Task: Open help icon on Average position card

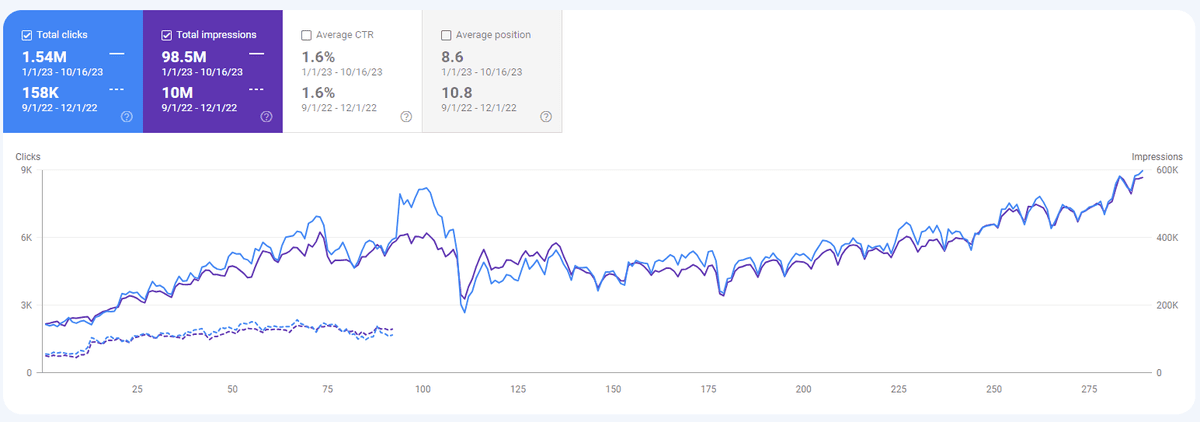Action: click(x=546, y=117)
